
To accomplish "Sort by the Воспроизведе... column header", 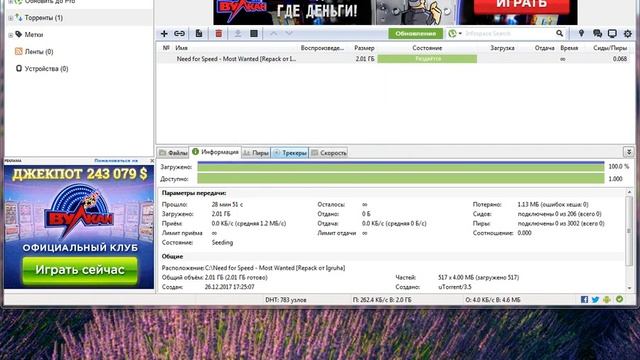I will [x=322, y=48].
